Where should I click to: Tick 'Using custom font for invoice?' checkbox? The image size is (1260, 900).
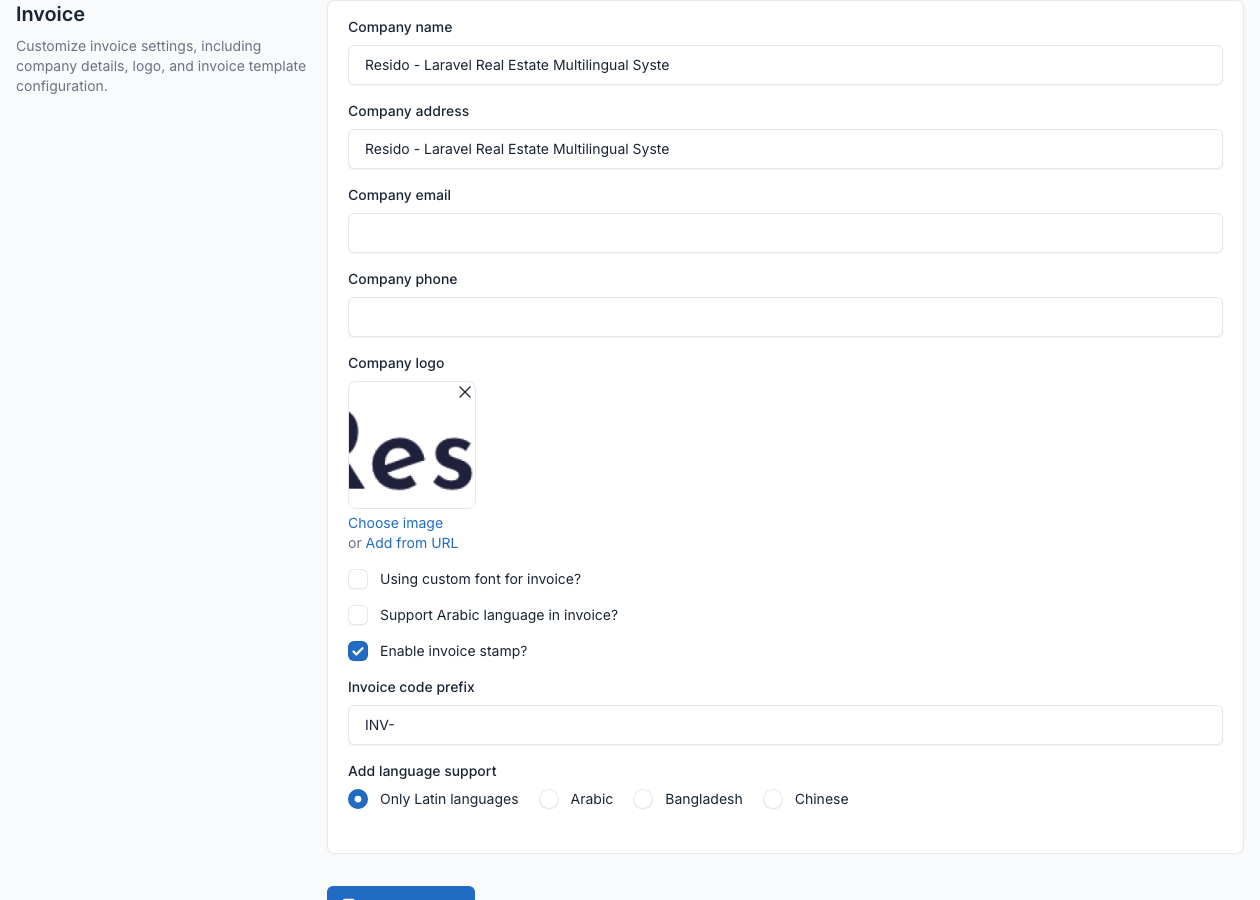[358, 579]
